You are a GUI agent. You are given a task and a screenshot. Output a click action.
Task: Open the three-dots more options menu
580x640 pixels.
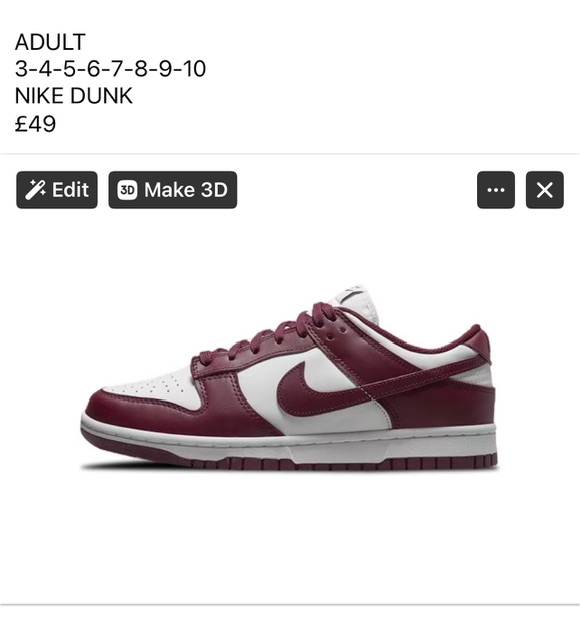[496, 190]
